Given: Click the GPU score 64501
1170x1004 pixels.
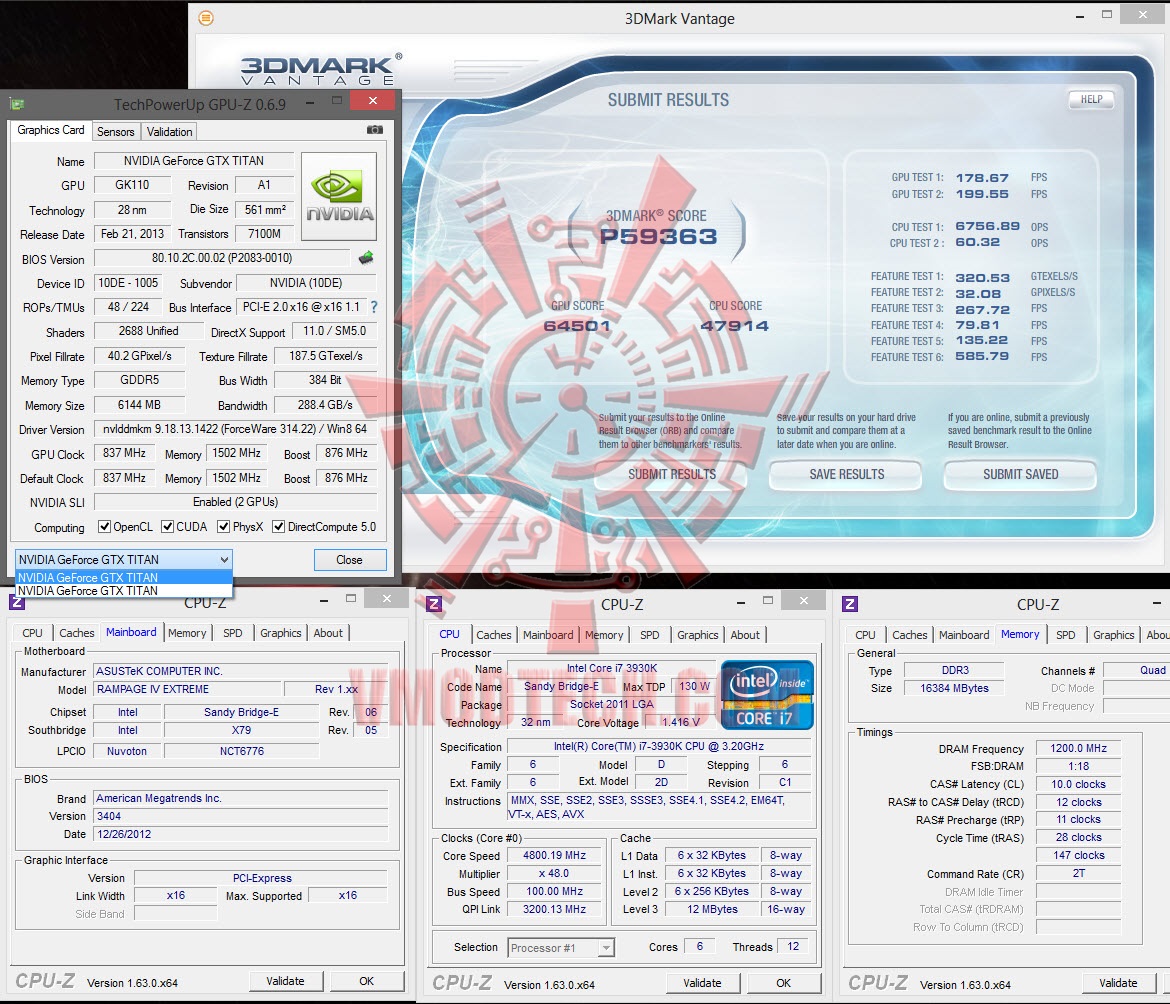Looking at the screenshot, I should click(x=577, y=326).
